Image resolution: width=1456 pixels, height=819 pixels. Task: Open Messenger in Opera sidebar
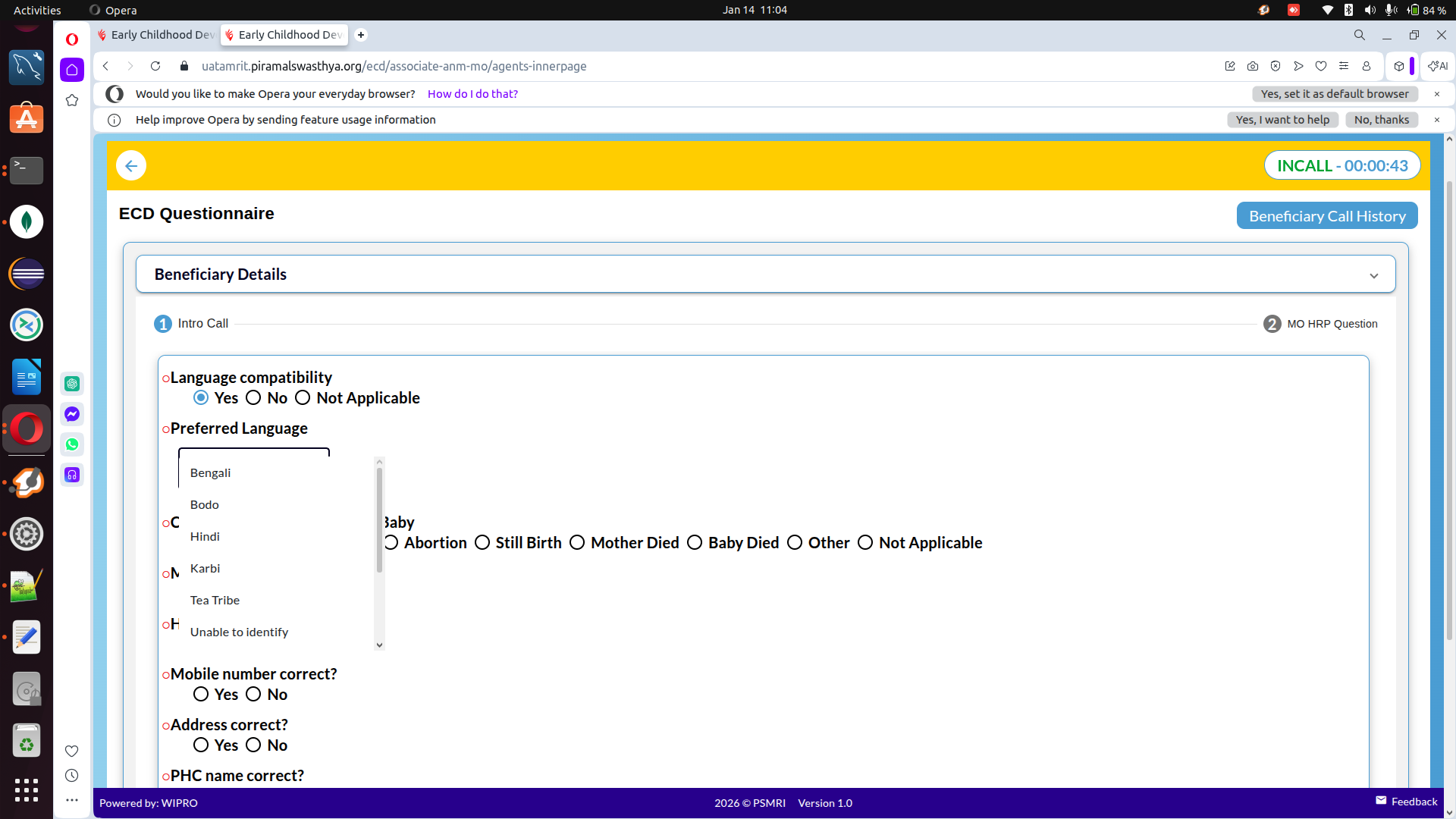pos(72,414)
